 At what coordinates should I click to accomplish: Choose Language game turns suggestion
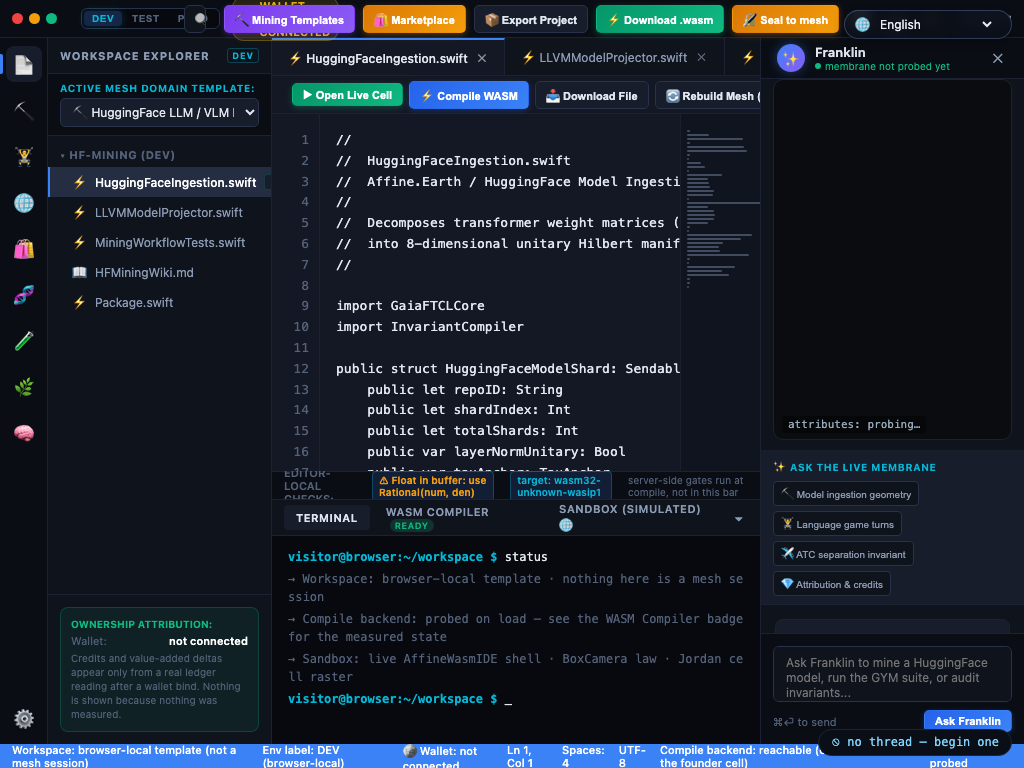837,524
